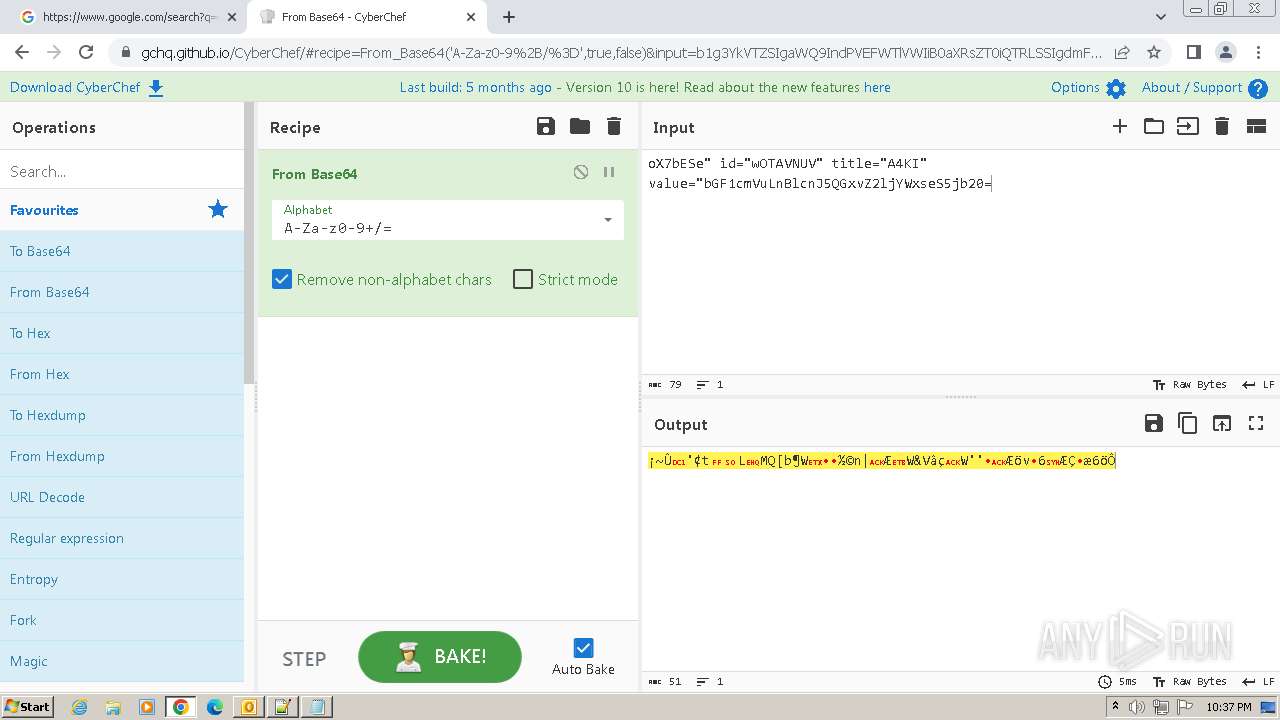This screenshot has width=1280, height=720.
Task: Bookmark this page star icon
Action: [x=1154, y=52]
